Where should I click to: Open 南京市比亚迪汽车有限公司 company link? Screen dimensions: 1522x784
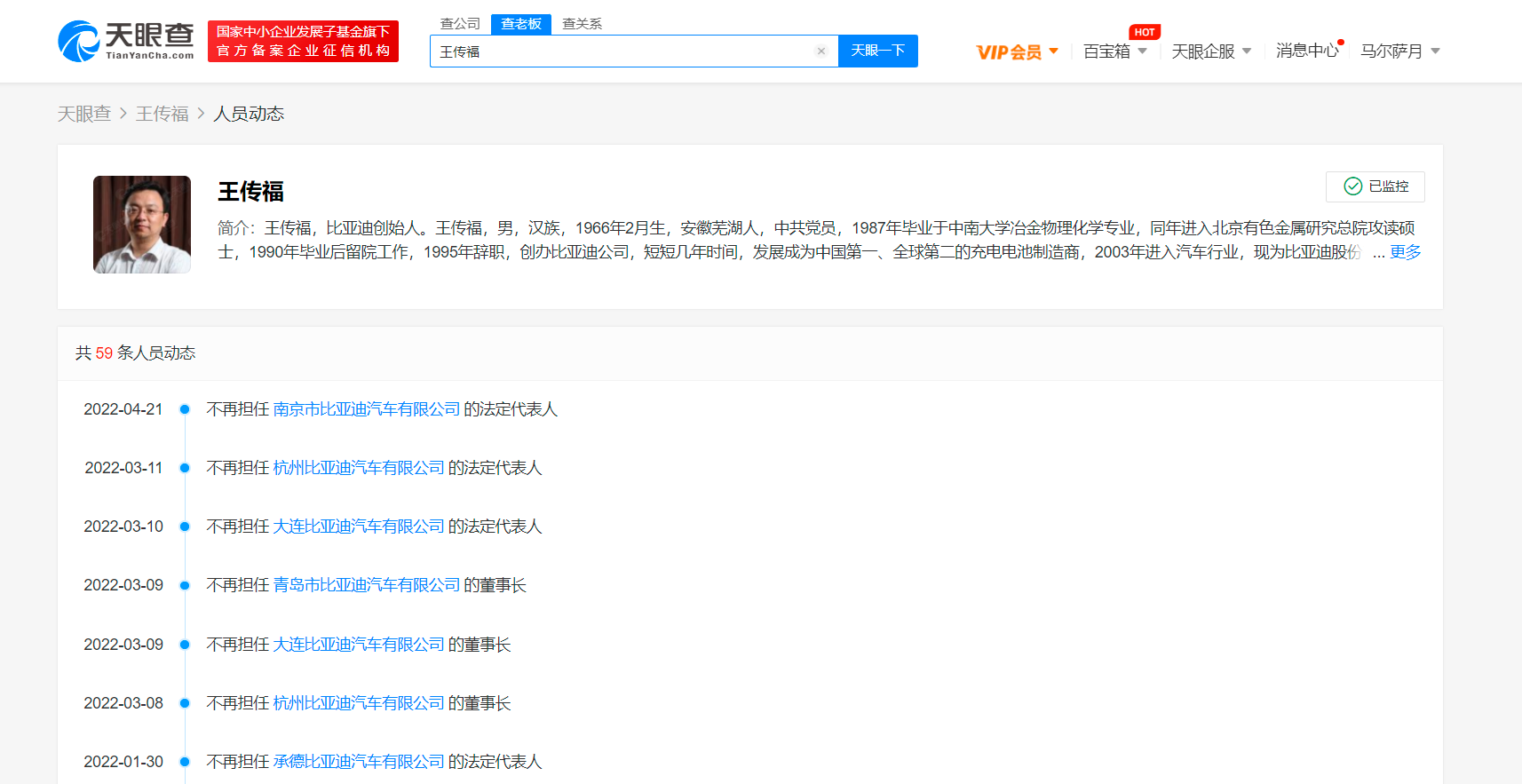pos(366,409)
